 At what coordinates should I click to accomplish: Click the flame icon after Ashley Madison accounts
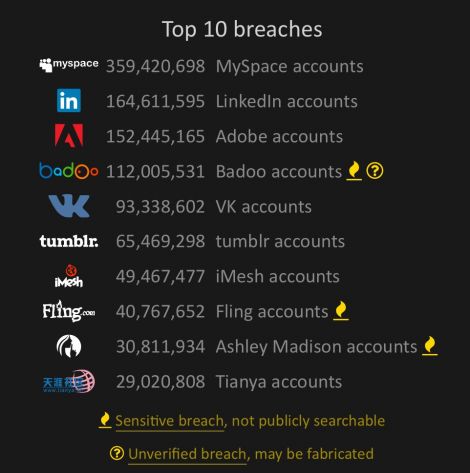coord(430,346)
